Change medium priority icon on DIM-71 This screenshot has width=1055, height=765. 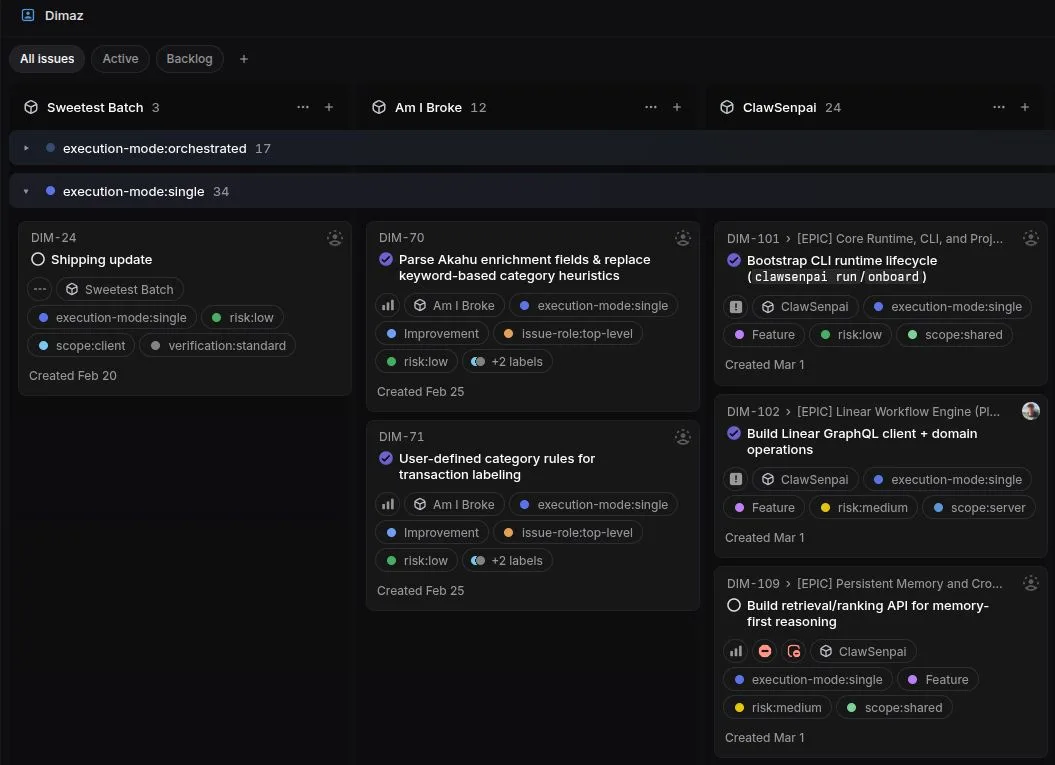pyautogui.click(x=388, y=505)
